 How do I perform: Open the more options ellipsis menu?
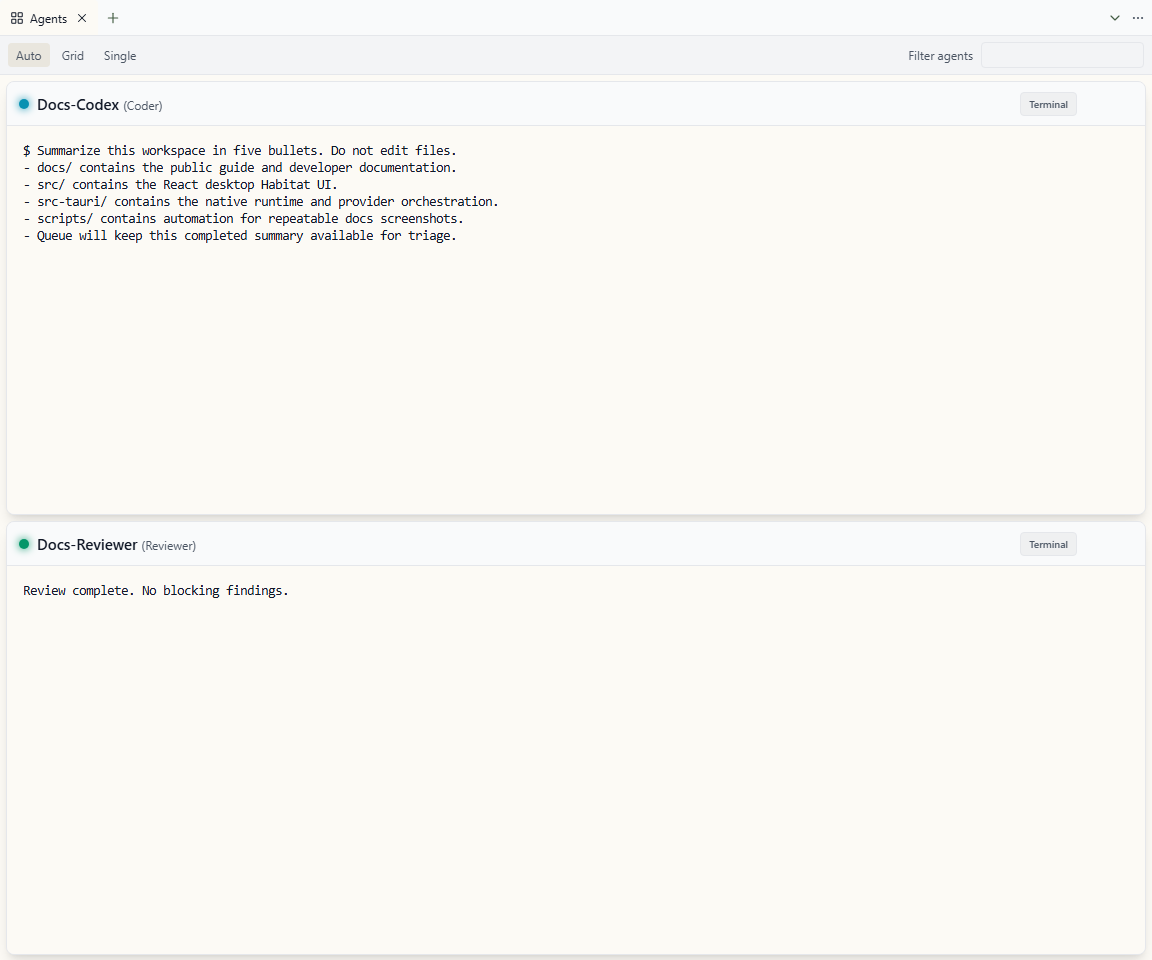1138,18
